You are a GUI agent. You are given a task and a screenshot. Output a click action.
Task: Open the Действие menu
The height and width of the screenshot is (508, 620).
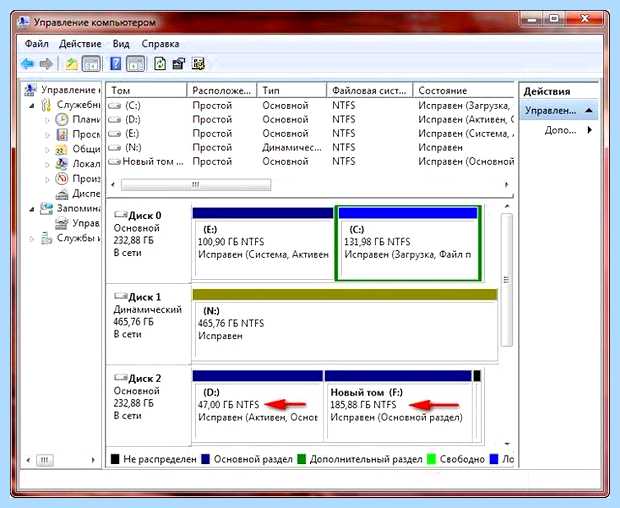point(80,43)
